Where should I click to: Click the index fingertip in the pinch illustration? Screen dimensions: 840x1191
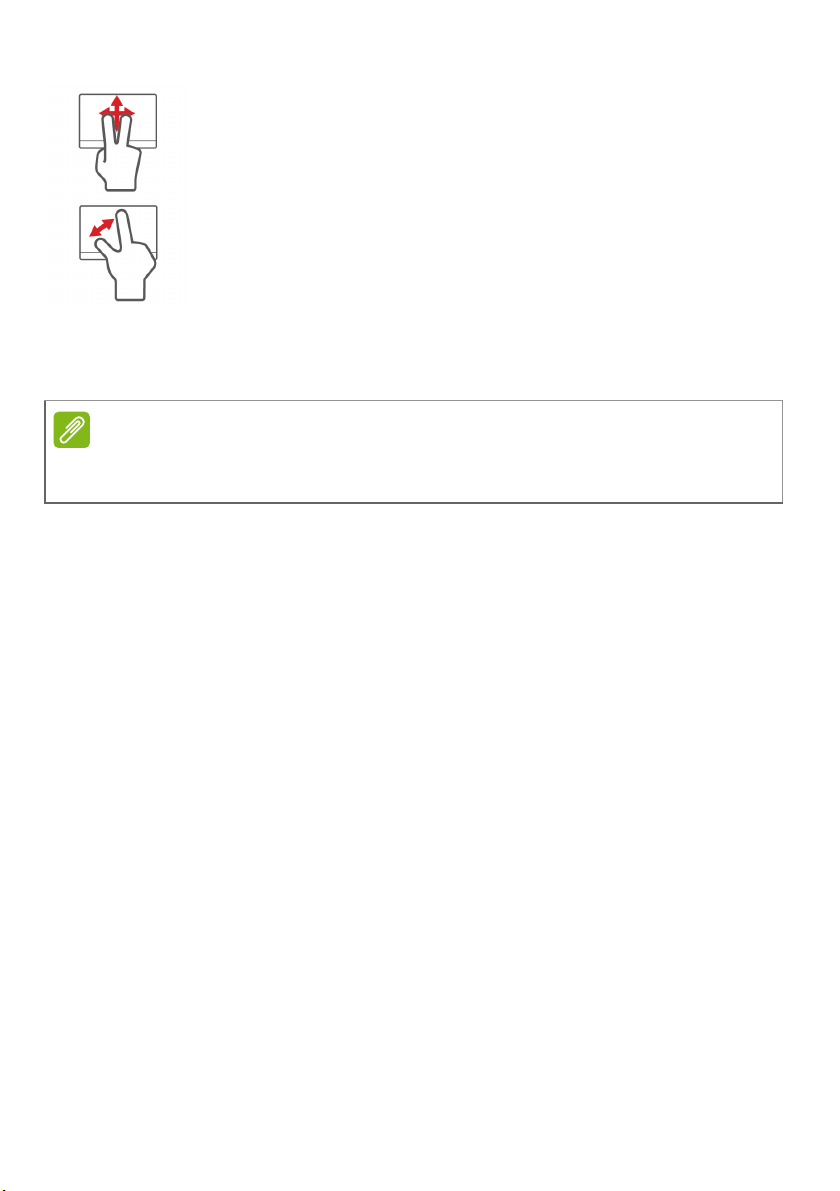click(x=122, y=216)
